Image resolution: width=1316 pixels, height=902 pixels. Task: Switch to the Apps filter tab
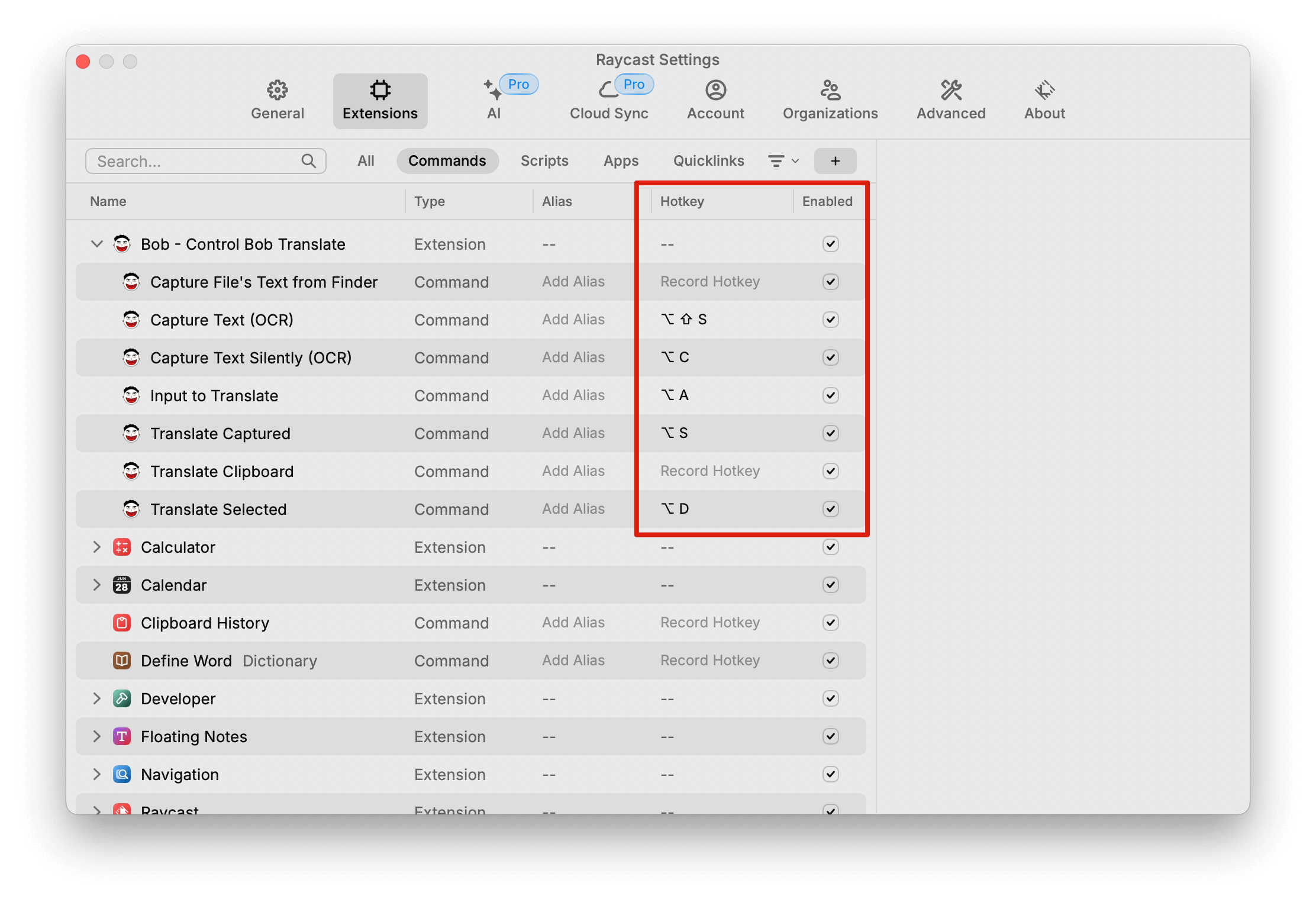point(621,161)
